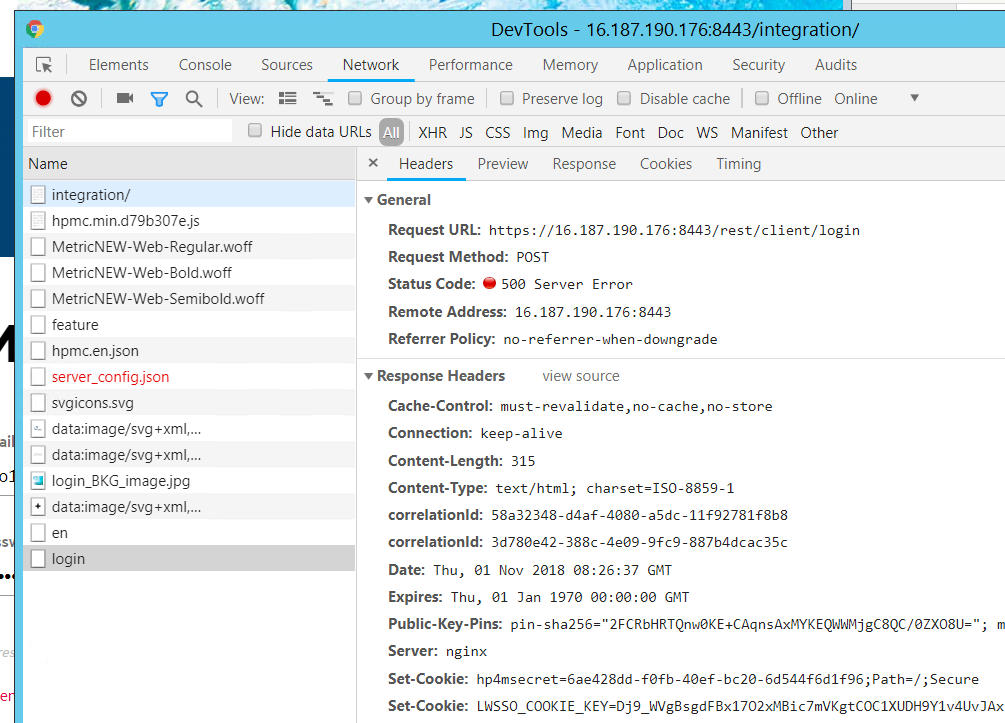Image resolution: width=1005 pixels, height=723 pixels.
Task: Click the view source link
Action: pos(580,376)
